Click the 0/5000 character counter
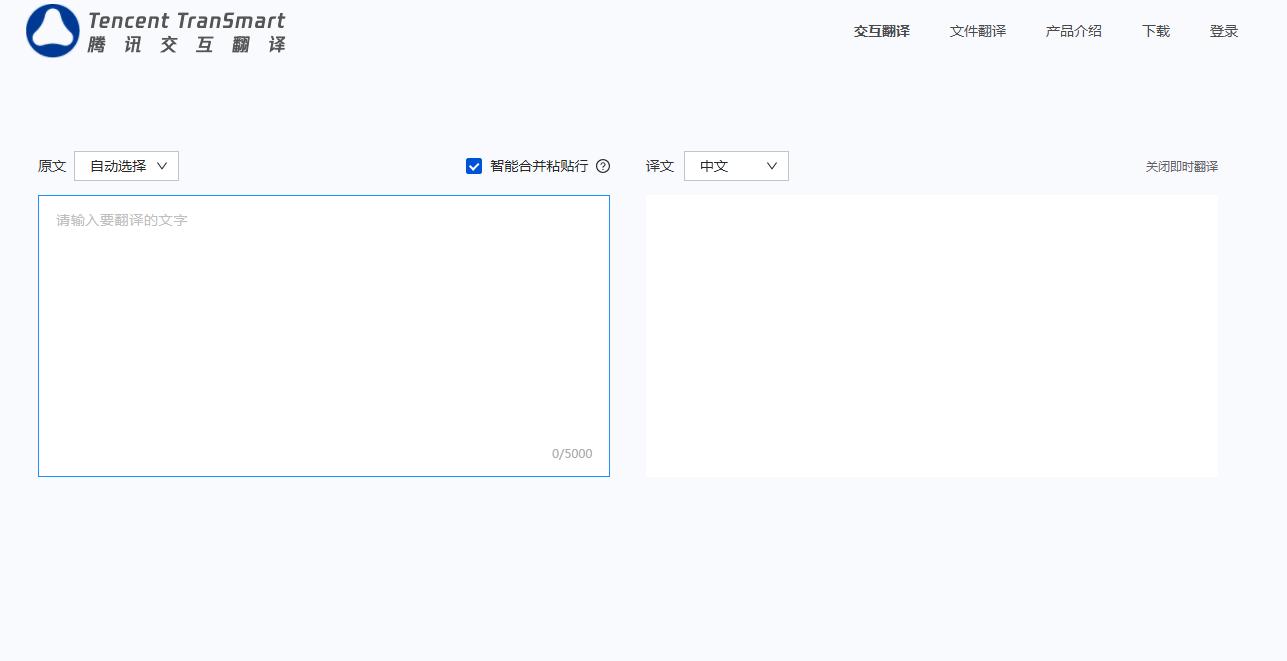This screenshot has width=1287, height=661. (x=572, y=454)
